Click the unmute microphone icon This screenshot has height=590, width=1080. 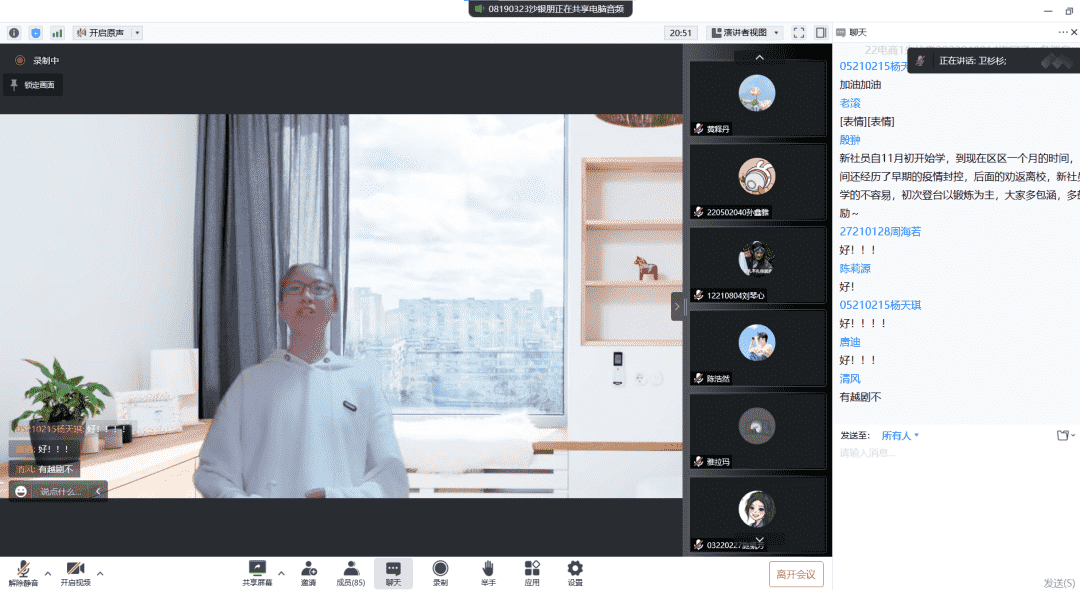[22, 569]
